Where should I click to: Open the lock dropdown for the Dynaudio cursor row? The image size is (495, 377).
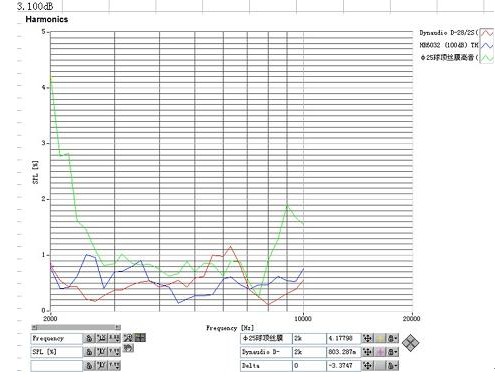pyautogui.click(x=392, y=352)
